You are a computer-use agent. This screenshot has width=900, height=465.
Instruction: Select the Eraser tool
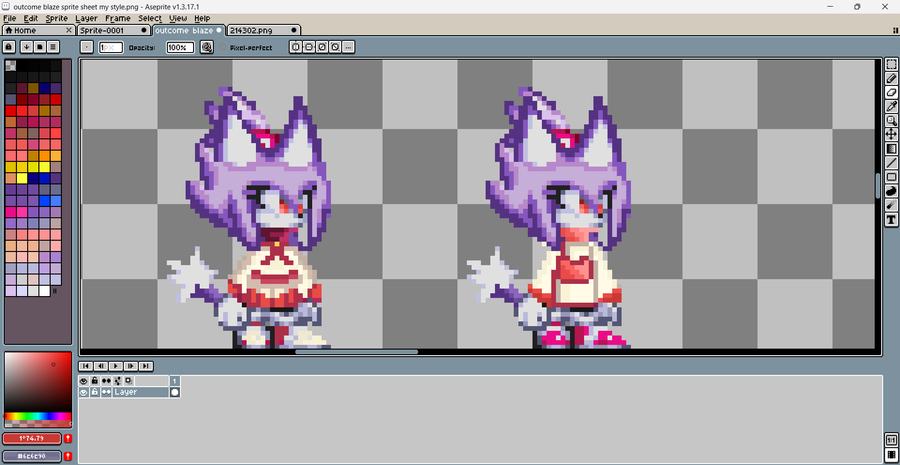pyautogui.click(x=891, y=92)
